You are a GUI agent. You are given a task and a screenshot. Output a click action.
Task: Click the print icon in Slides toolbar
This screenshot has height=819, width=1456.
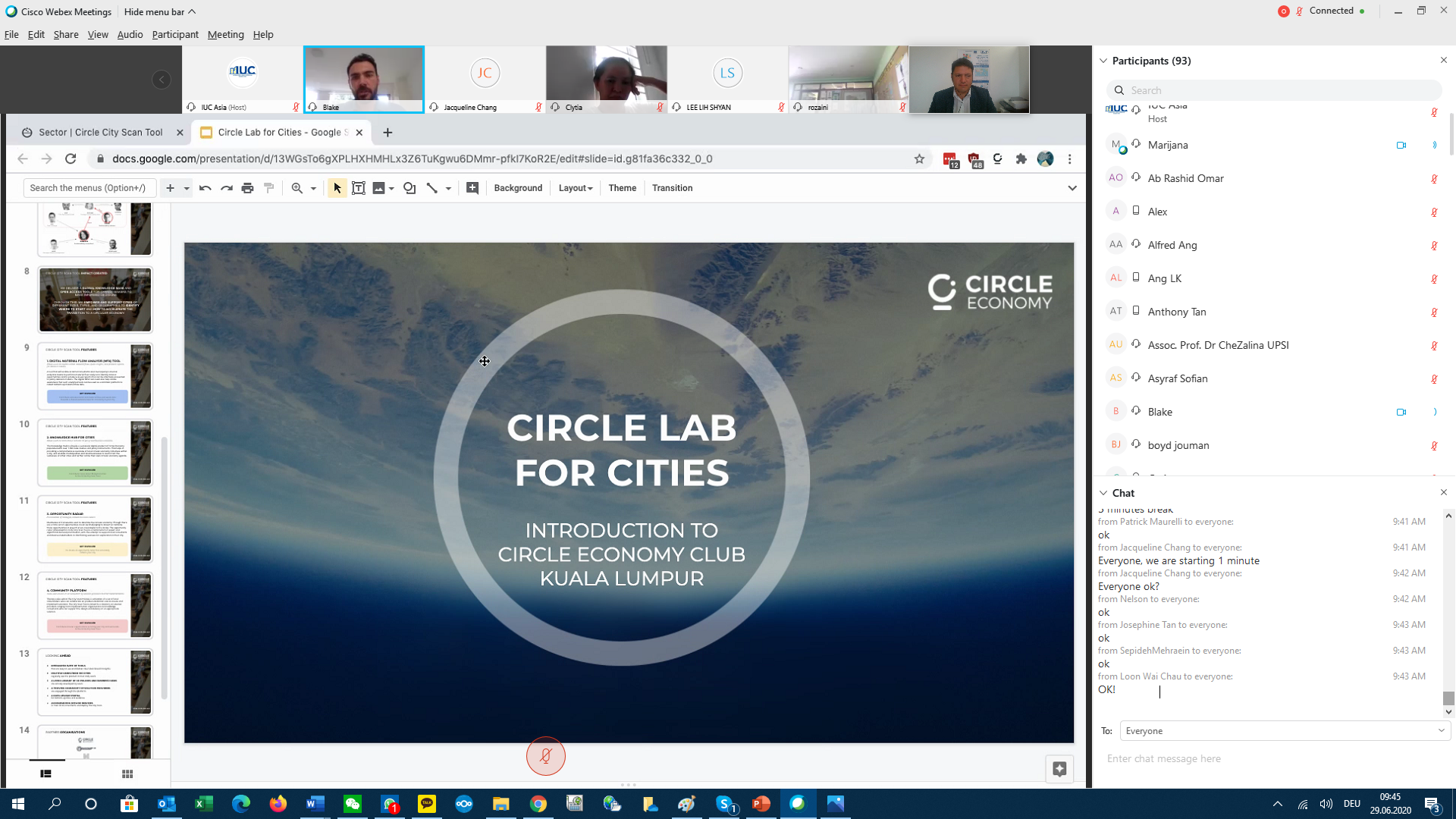pos(247,188)
